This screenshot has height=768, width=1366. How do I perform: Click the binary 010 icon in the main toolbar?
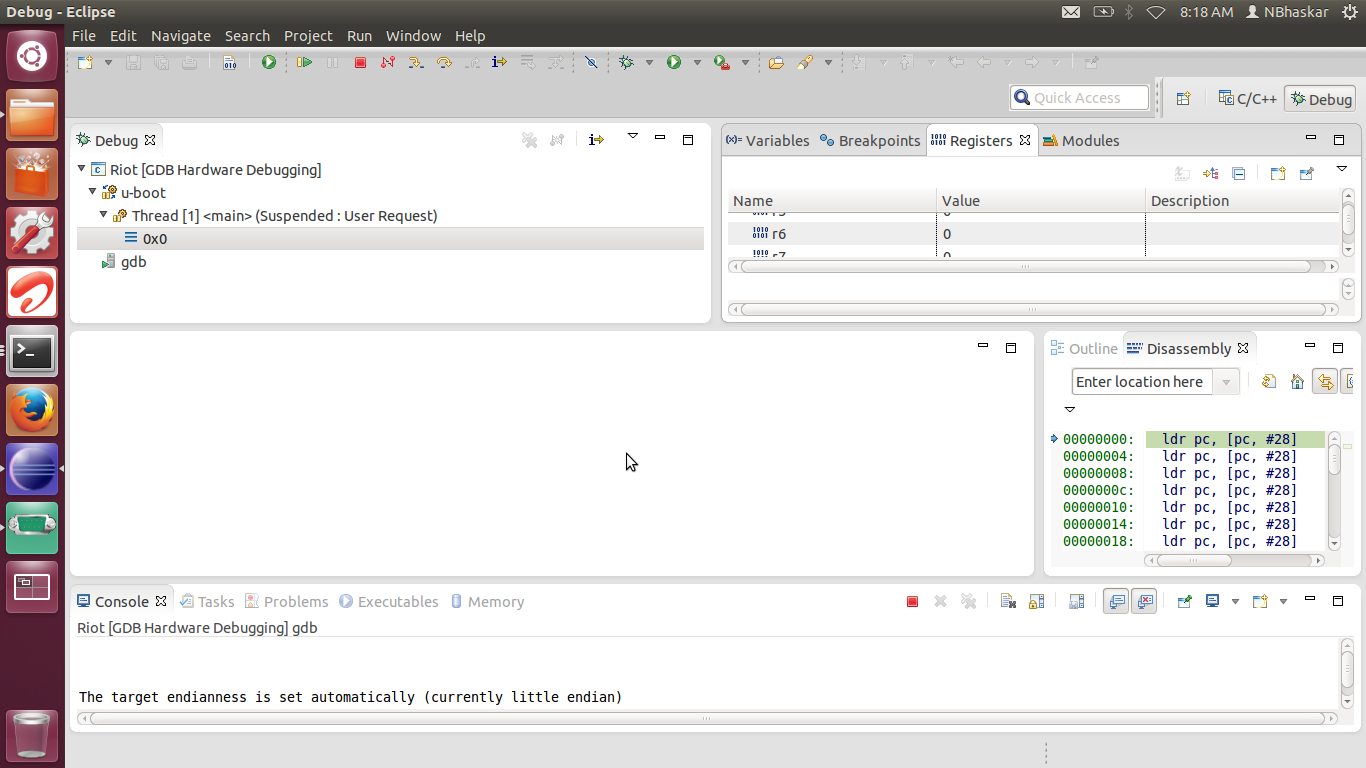point(229,62)
